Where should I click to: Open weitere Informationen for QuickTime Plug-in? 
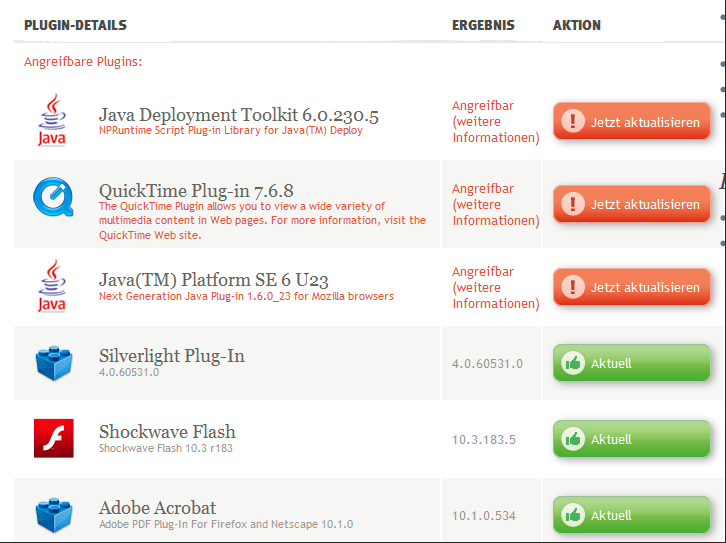click(496, 212)
